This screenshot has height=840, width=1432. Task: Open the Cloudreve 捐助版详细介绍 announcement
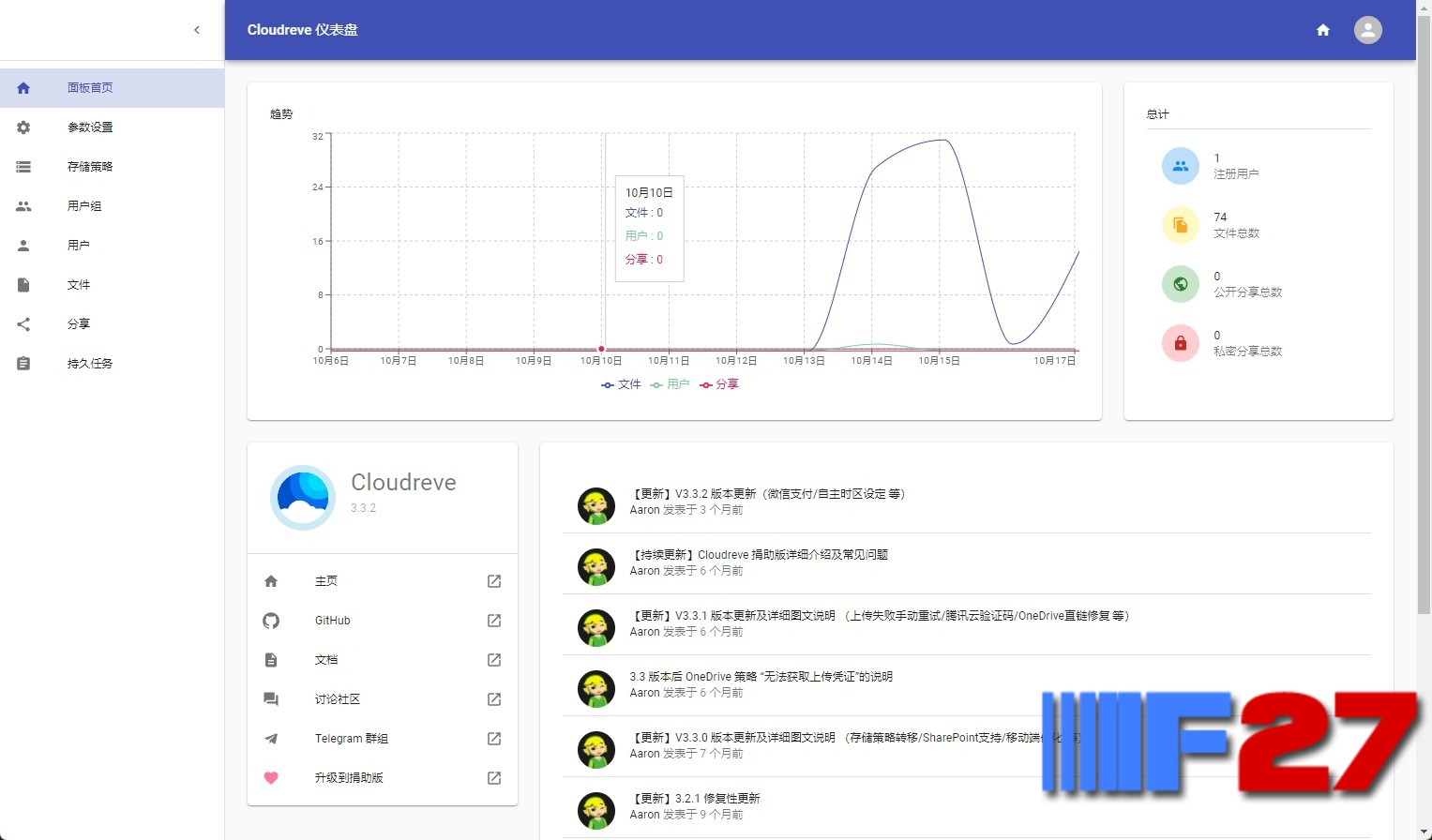967,563
